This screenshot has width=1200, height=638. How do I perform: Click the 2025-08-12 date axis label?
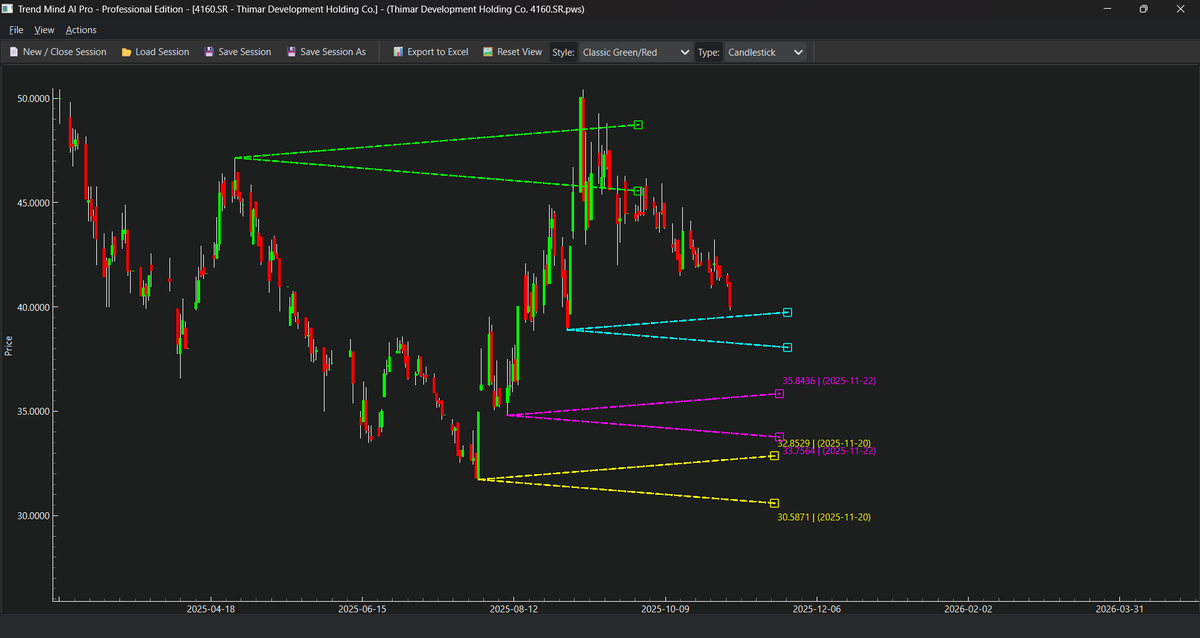pos(513,608)
